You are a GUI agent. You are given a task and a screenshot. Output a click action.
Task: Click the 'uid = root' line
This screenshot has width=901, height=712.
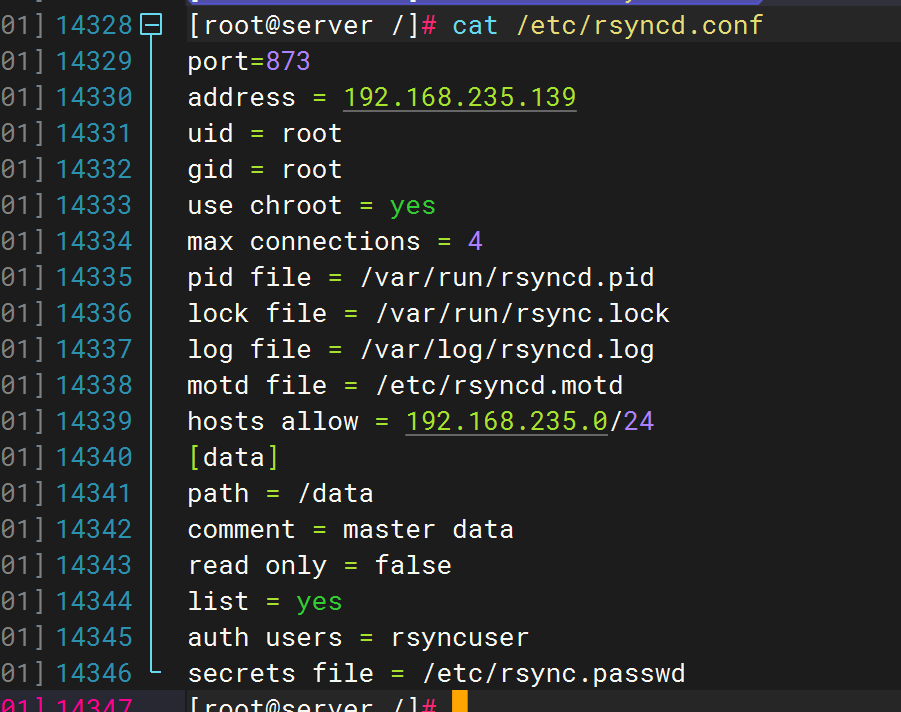pyautogui.click(x=265, y=133)
